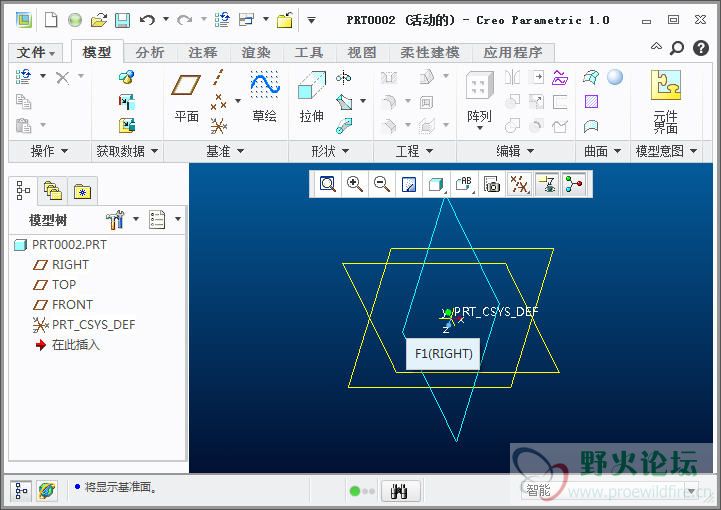The width and height of the screenshot is (721, 510).
Task: Expand the Get Data (获取数据) group dropdown
Action: tap(127, 151)
